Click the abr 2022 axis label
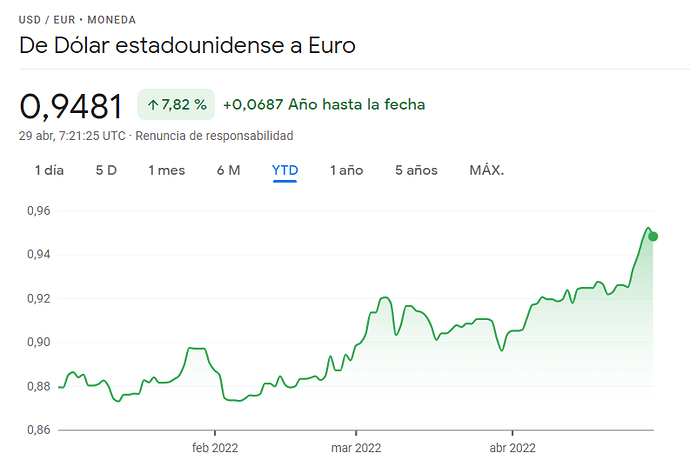 coord(510,447)
